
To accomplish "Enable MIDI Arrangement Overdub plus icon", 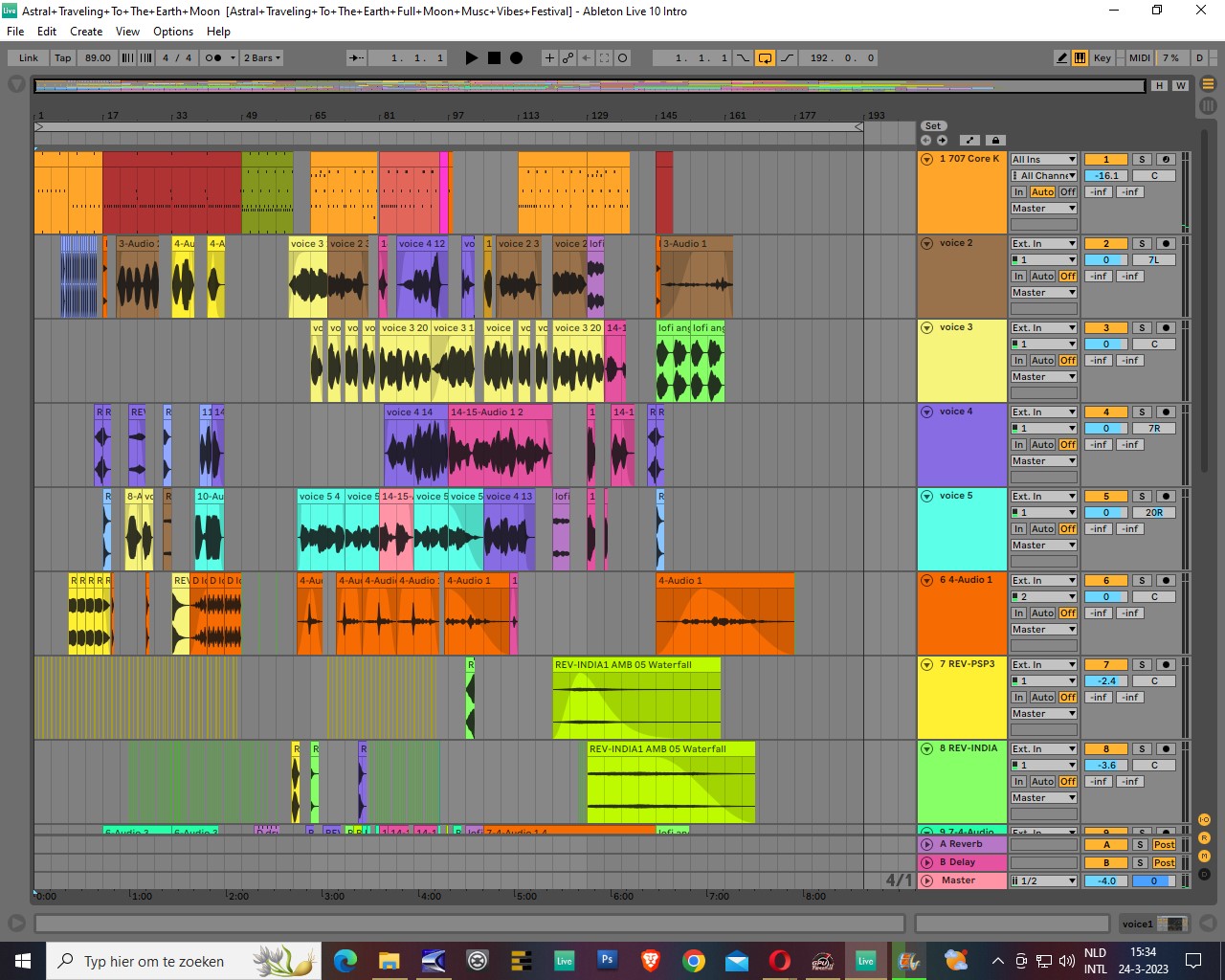I will (x=549, y=57).
